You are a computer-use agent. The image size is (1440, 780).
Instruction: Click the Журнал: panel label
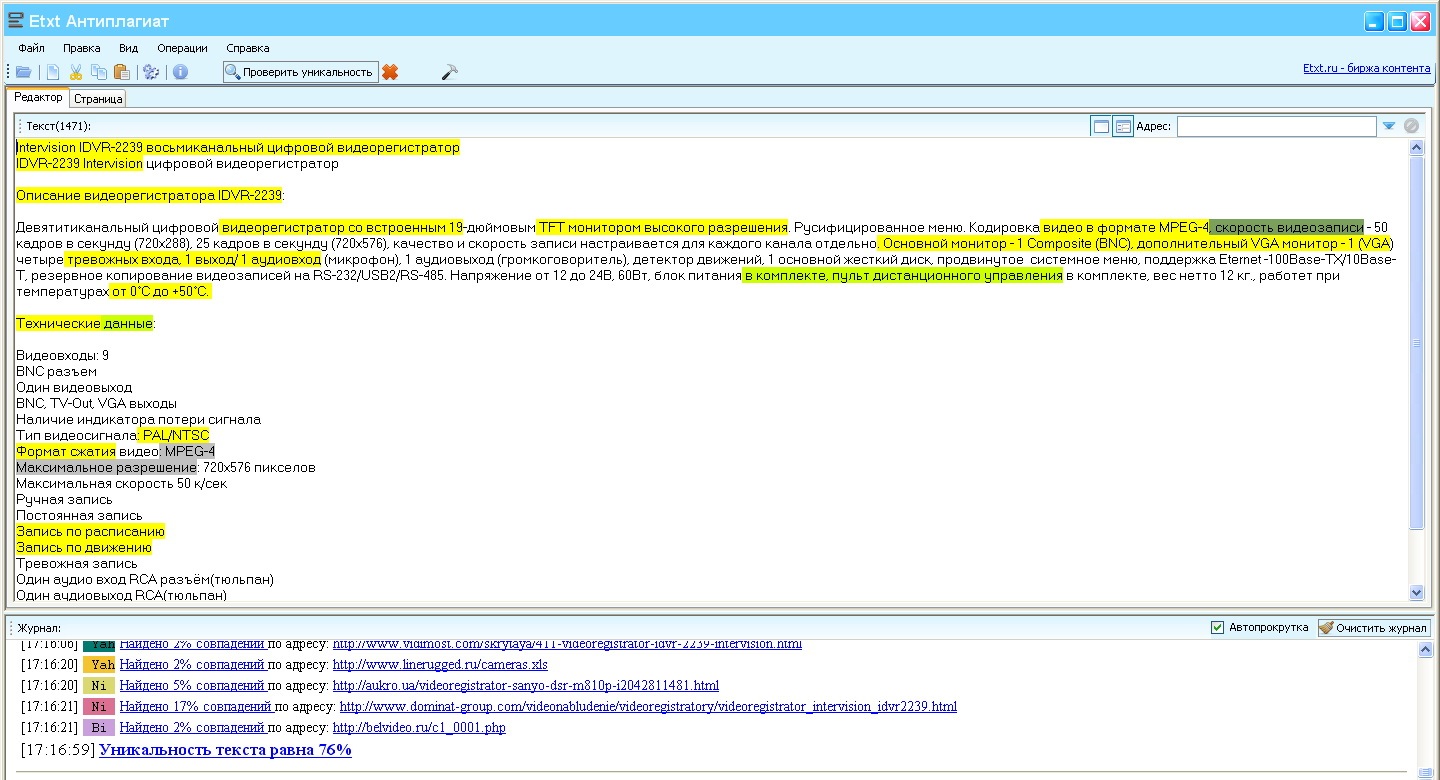click(x=39, y=628)
